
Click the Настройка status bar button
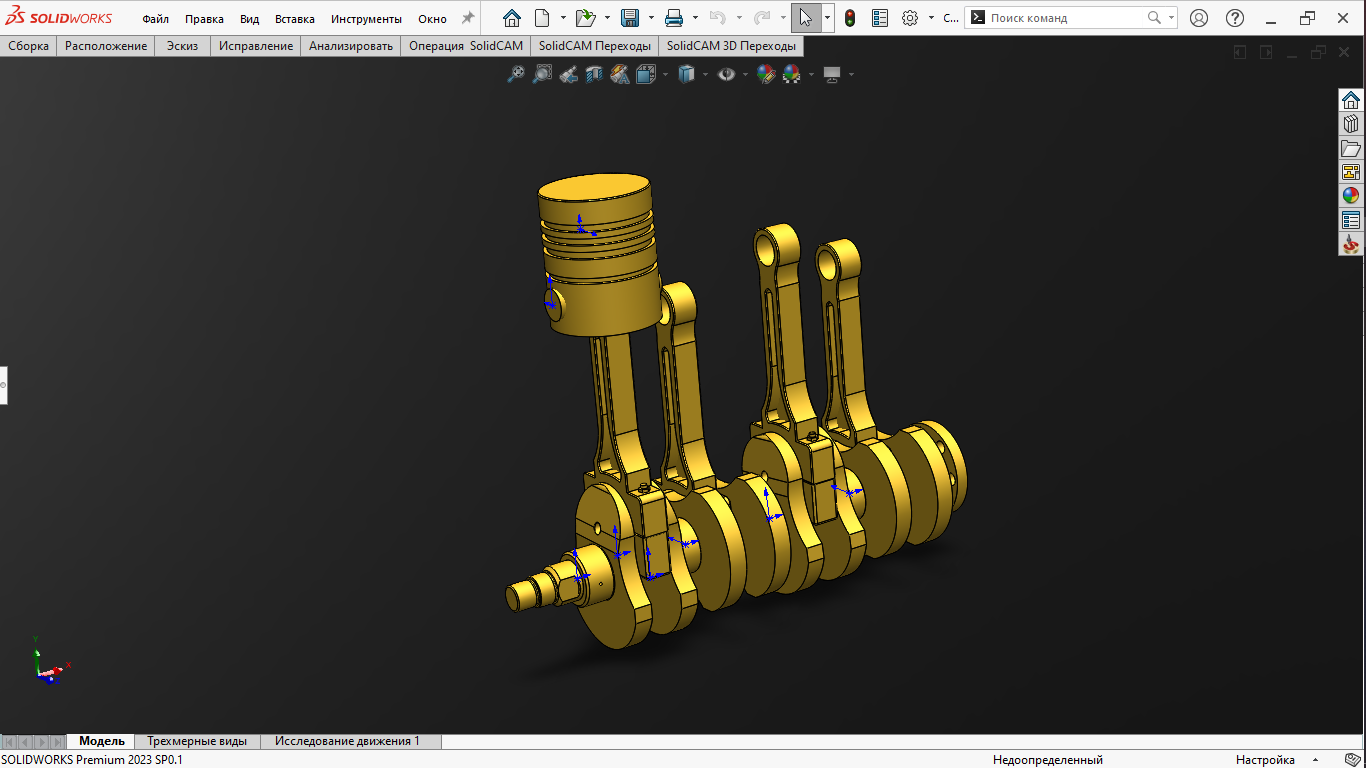1265,760
